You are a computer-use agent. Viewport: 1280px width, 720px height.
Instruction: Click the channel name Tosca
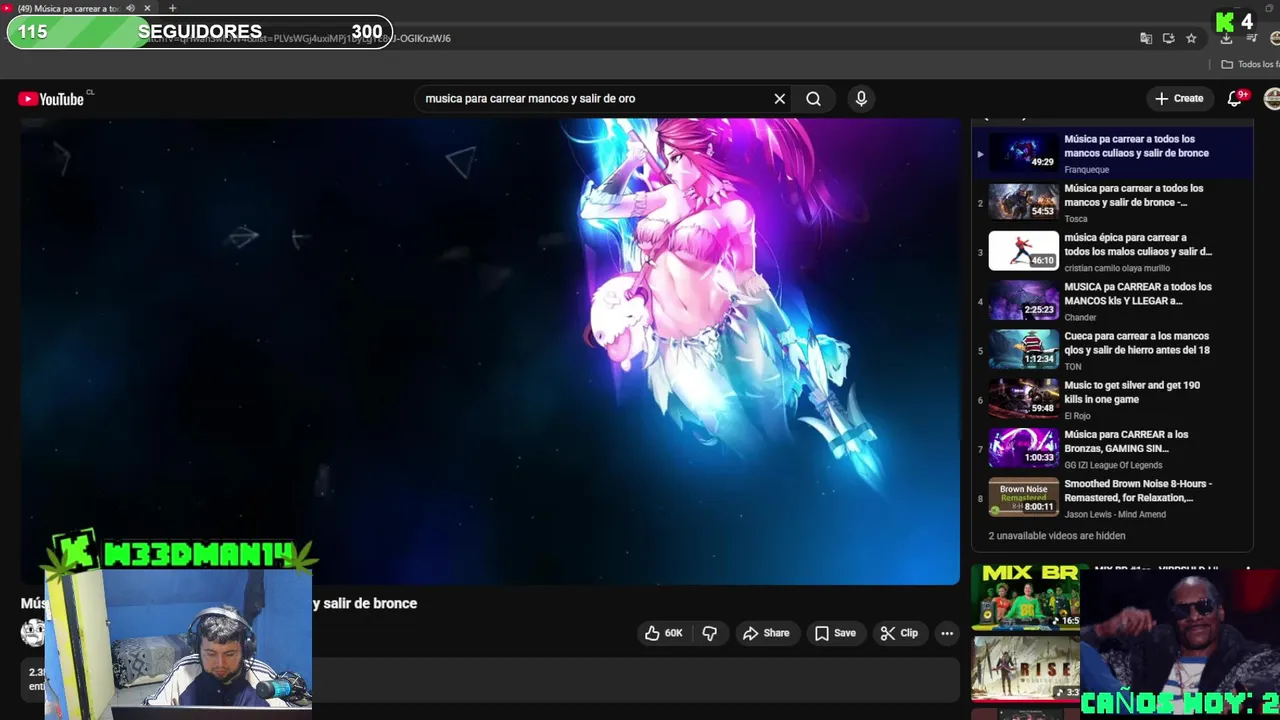1075,219
